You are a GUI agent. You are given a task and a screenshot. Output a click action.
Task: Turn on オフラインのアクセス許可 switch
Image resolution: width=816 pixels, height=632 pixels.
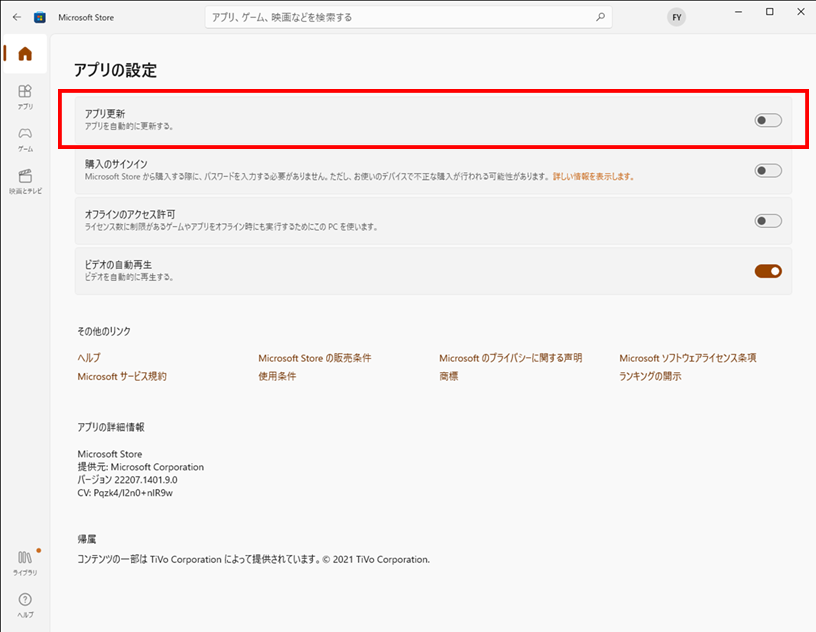pyautogui.click(x=768, y=221)
